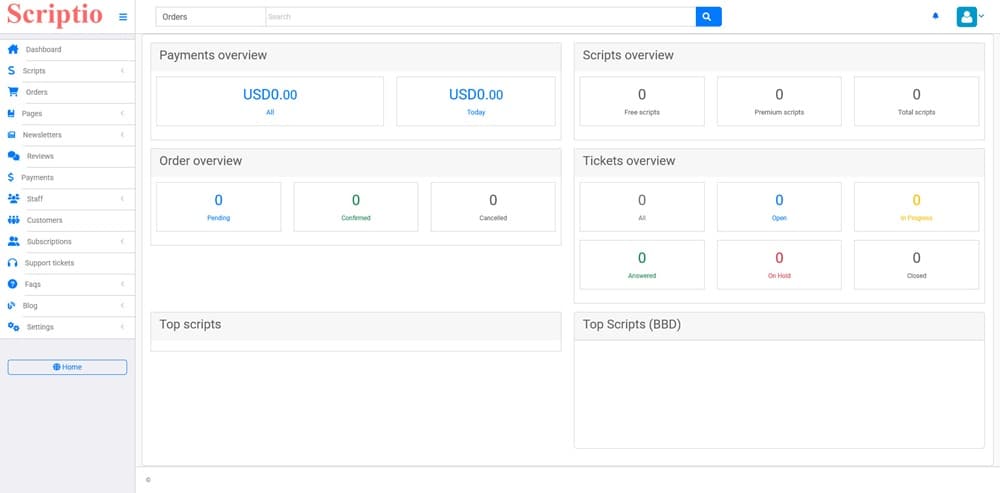Click the Payments dollar sign icon
This screenshot has height=493, width=1000.
tap(10, 177)
